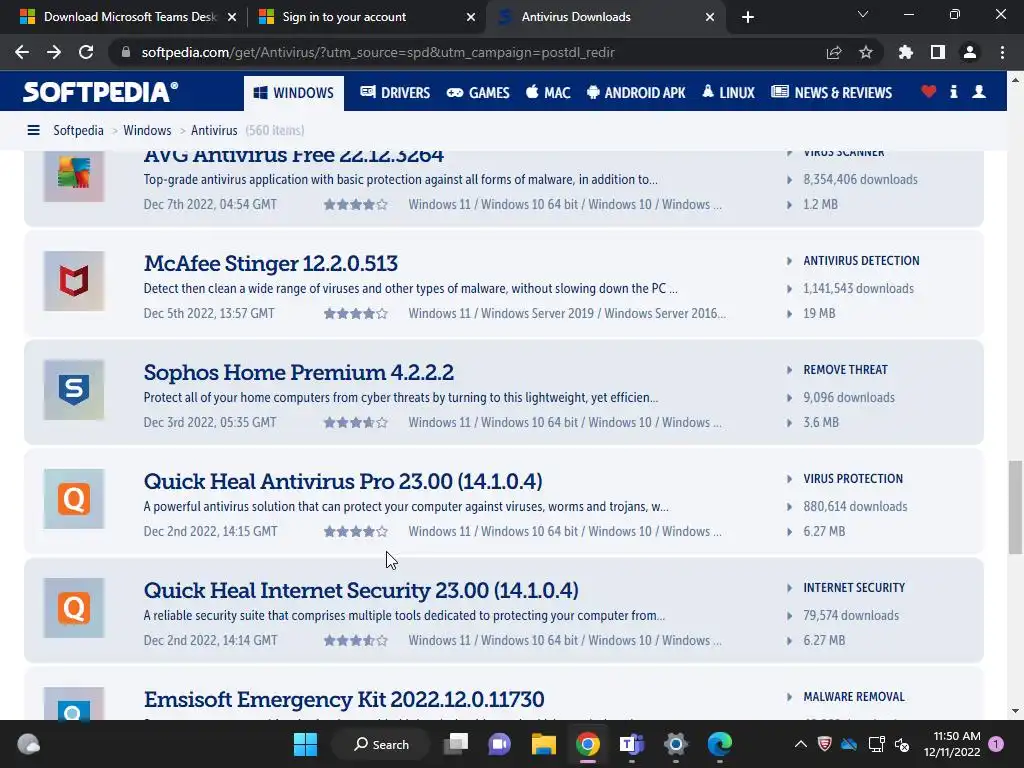Close the Sign in to your account tab

pyautogui.click(x=471, y=17)
